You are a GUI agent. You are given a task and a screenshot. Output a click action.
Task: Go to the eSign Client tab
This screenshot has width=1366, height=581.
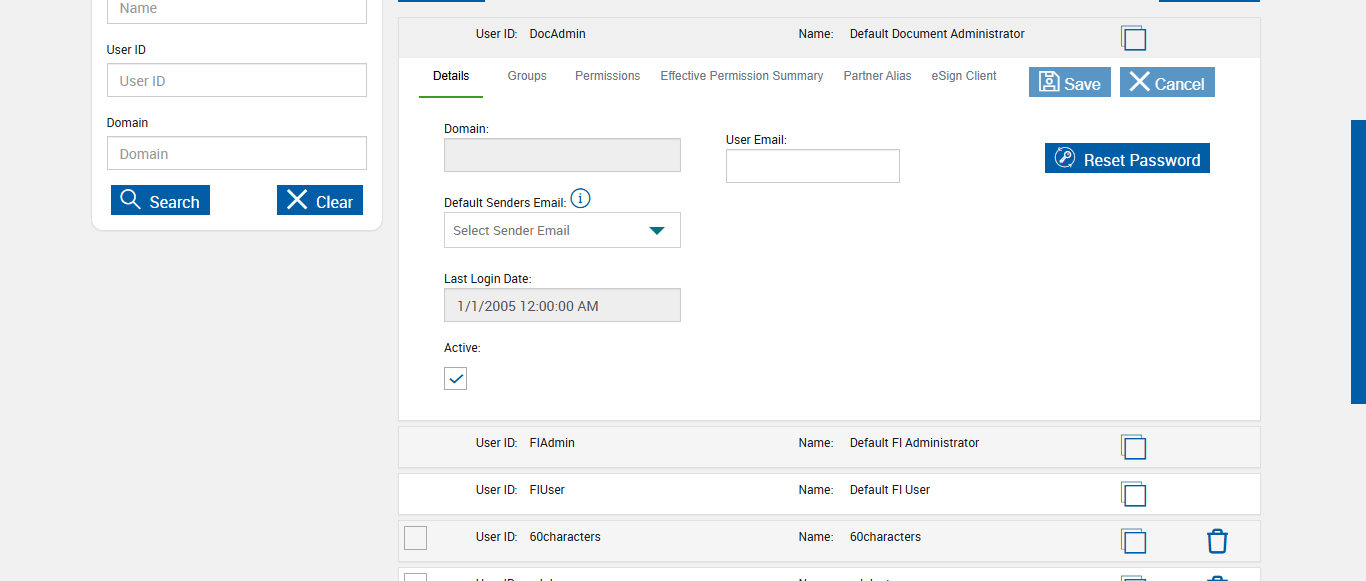[x=964, y=76]
